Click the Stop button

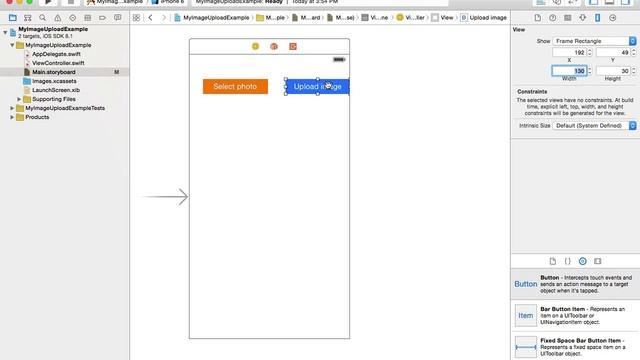pyautogui.click(x=71, y=2)
